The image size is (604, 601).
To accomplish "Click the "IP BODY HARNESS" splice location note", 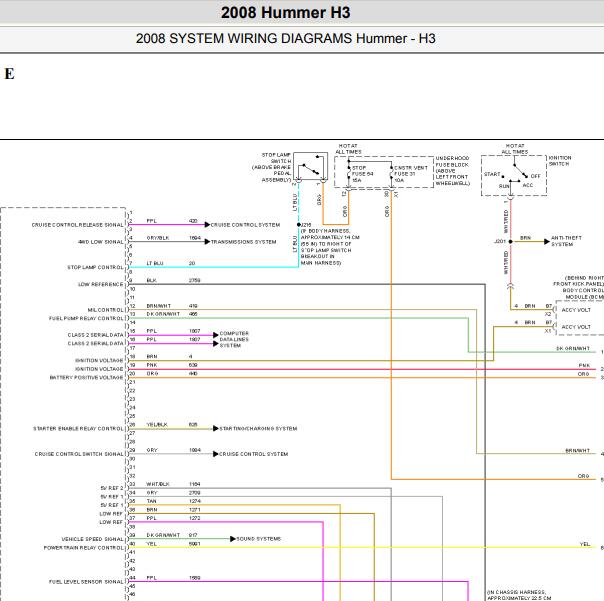I will click(330, 247).
